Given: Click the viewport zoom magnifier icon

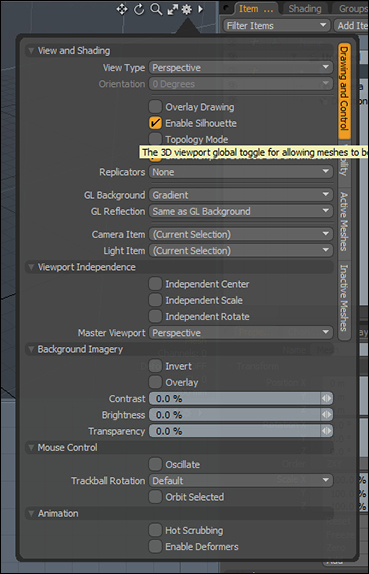Looking at the screenshot, I should coord(156,10).
